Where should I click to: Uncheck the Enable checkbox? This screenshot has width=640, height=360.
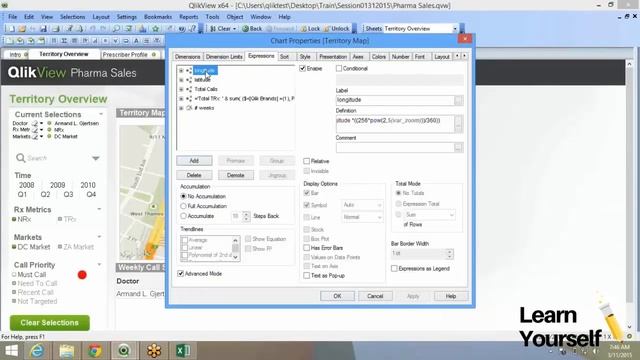(302, 69)
